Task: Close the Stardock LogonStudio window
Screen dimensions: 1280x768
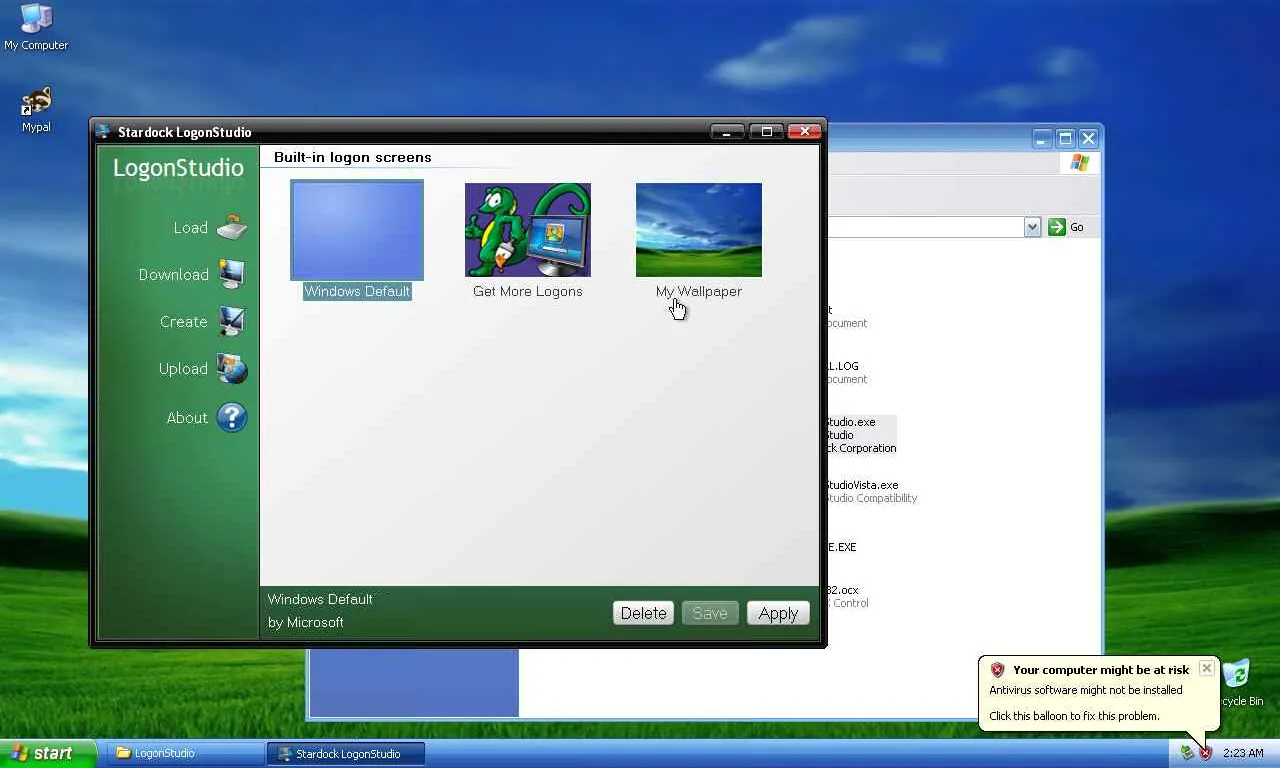Action: tap(804, 131)
